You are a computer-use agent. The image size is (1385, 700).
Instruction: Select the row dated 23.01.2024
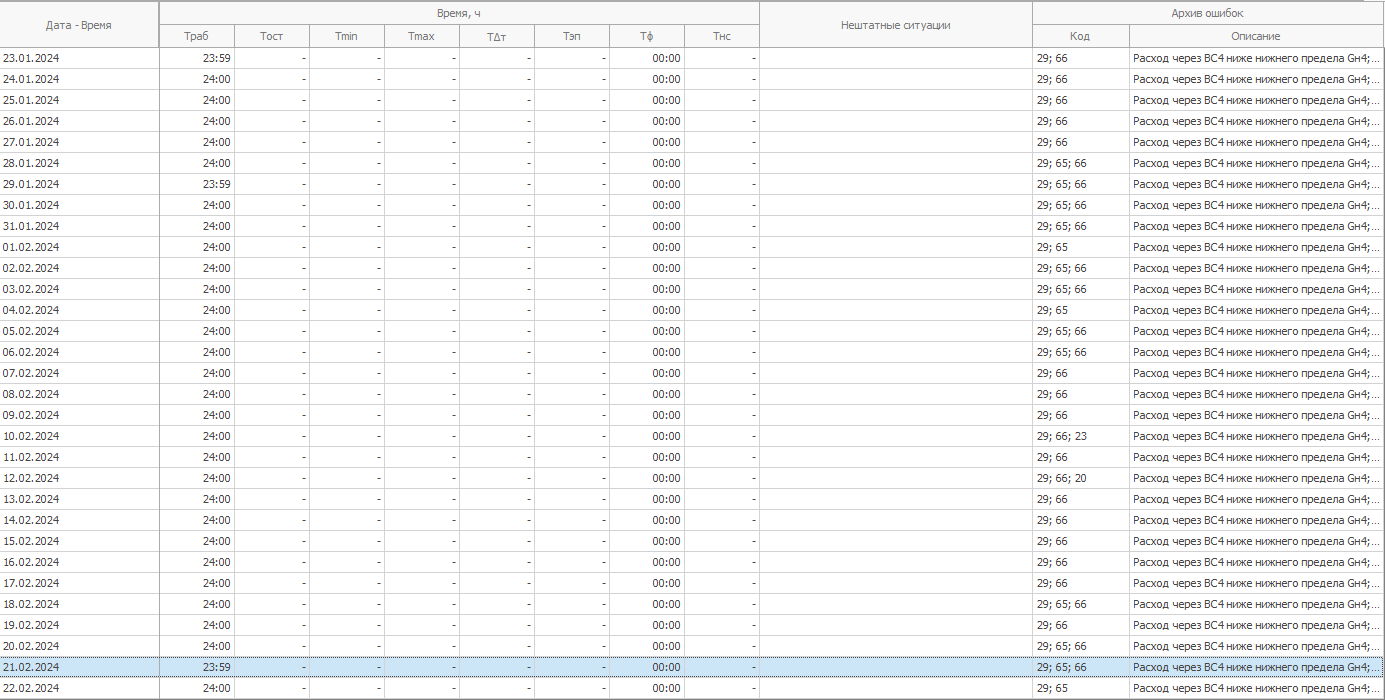[x=692, y=58]
